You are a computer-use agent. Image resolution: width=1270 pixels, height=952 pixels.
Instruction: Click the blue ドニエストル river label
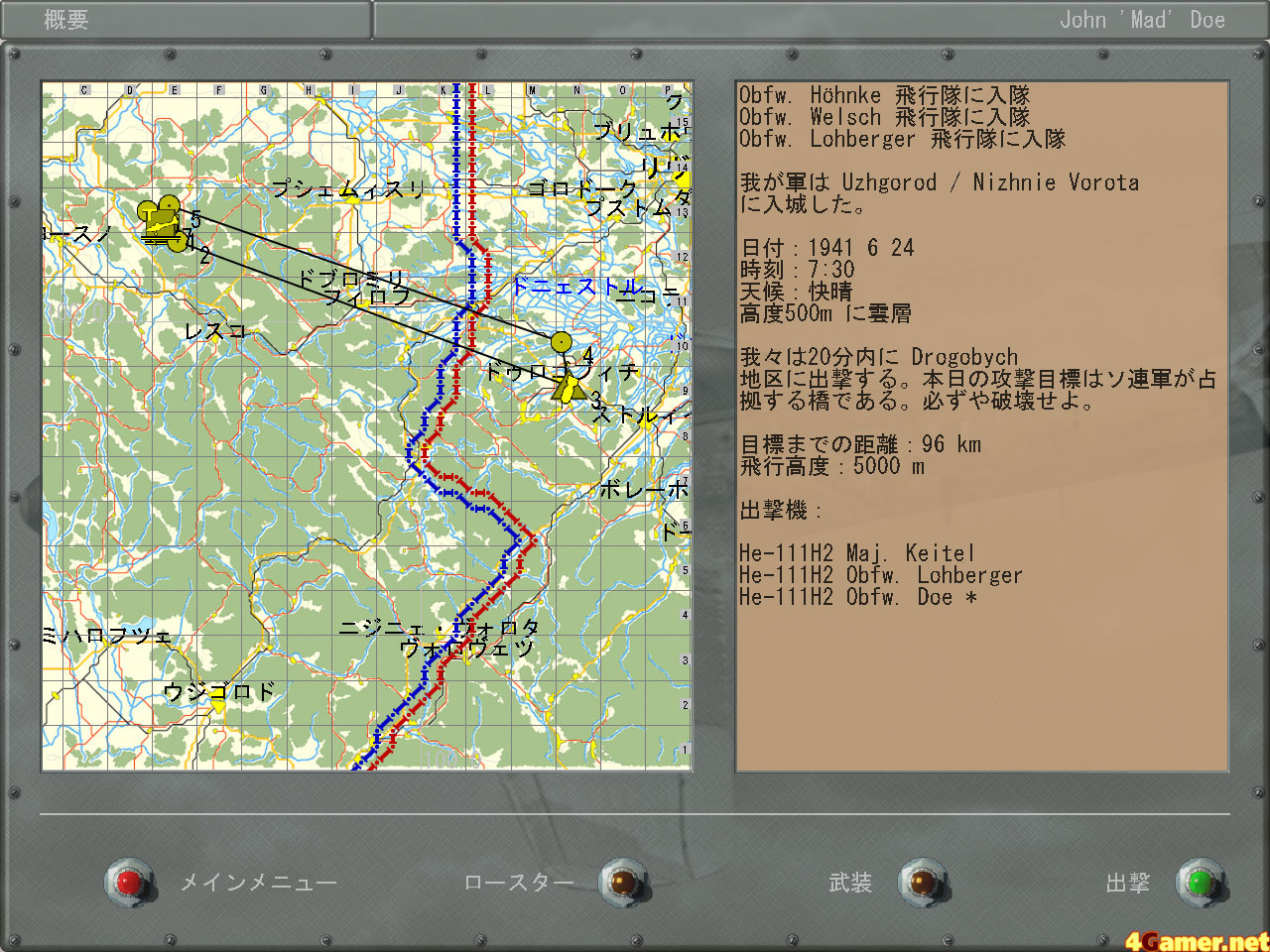(576, 287)
